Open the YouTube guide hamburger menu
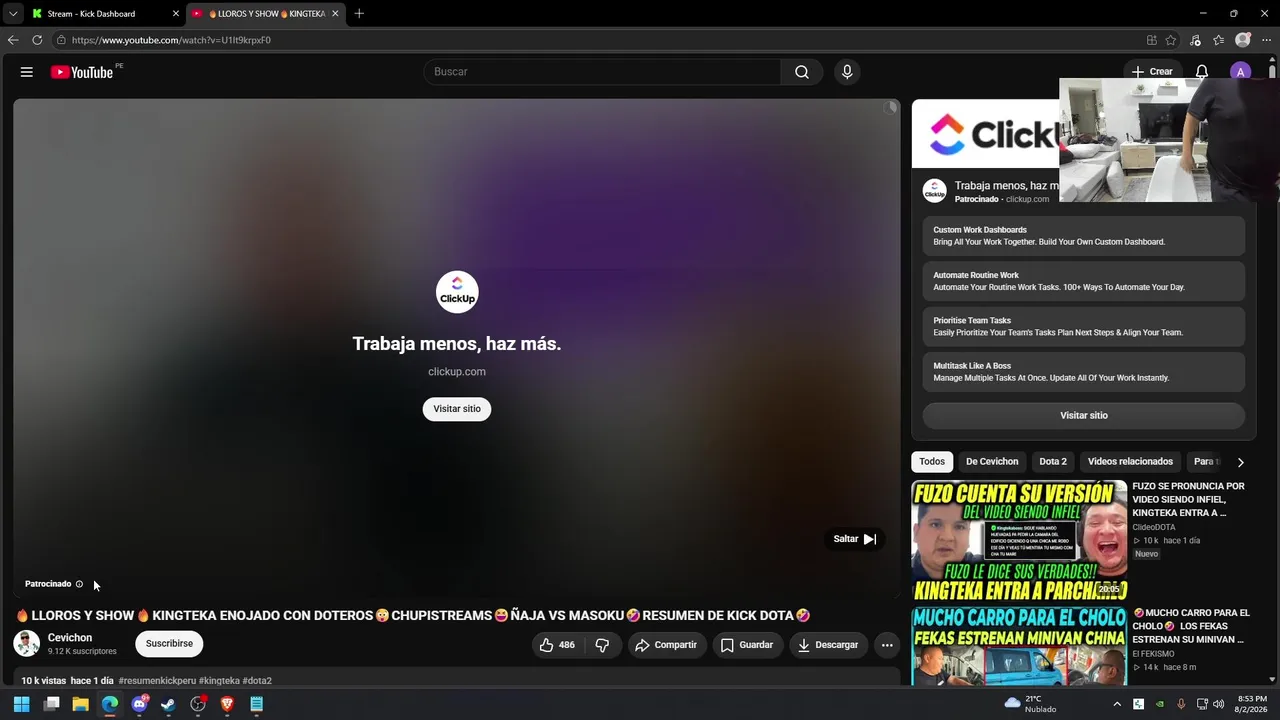Image resolution: width=1280 pixels, height=720 pixels. coord(27,72)
